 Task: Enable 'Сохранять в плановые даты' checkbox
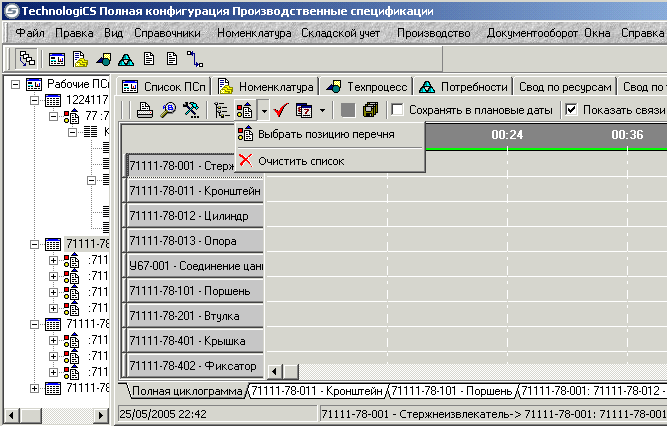coord(398,110)
